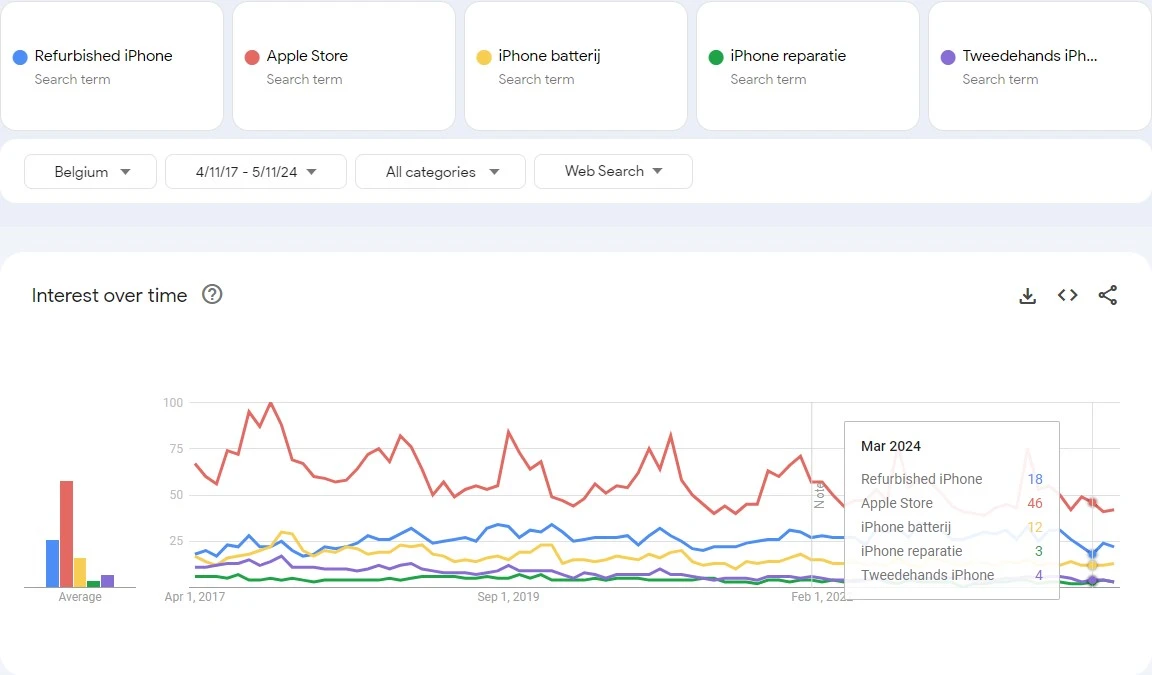1152x675 pixels.
Task: Open the embed code icon
Action: (1067, 295)
